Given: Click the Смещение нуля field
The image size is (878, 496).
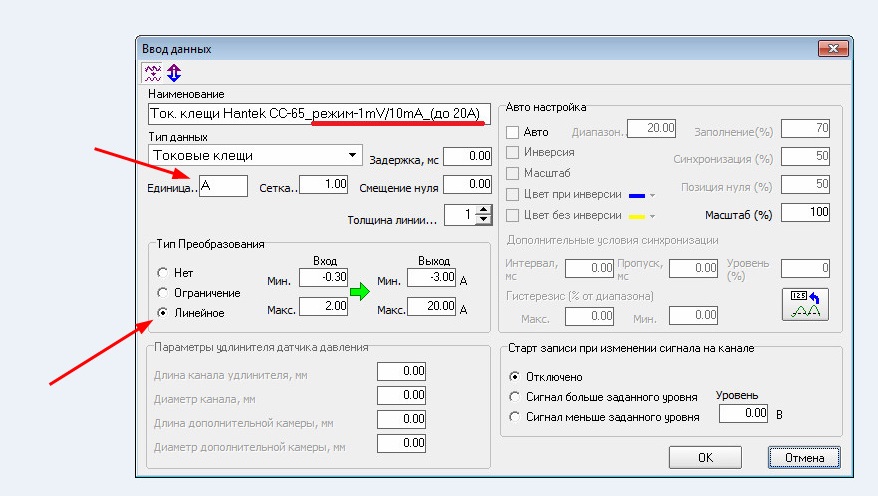Looking at the screenshot, I should pos(468,184).
